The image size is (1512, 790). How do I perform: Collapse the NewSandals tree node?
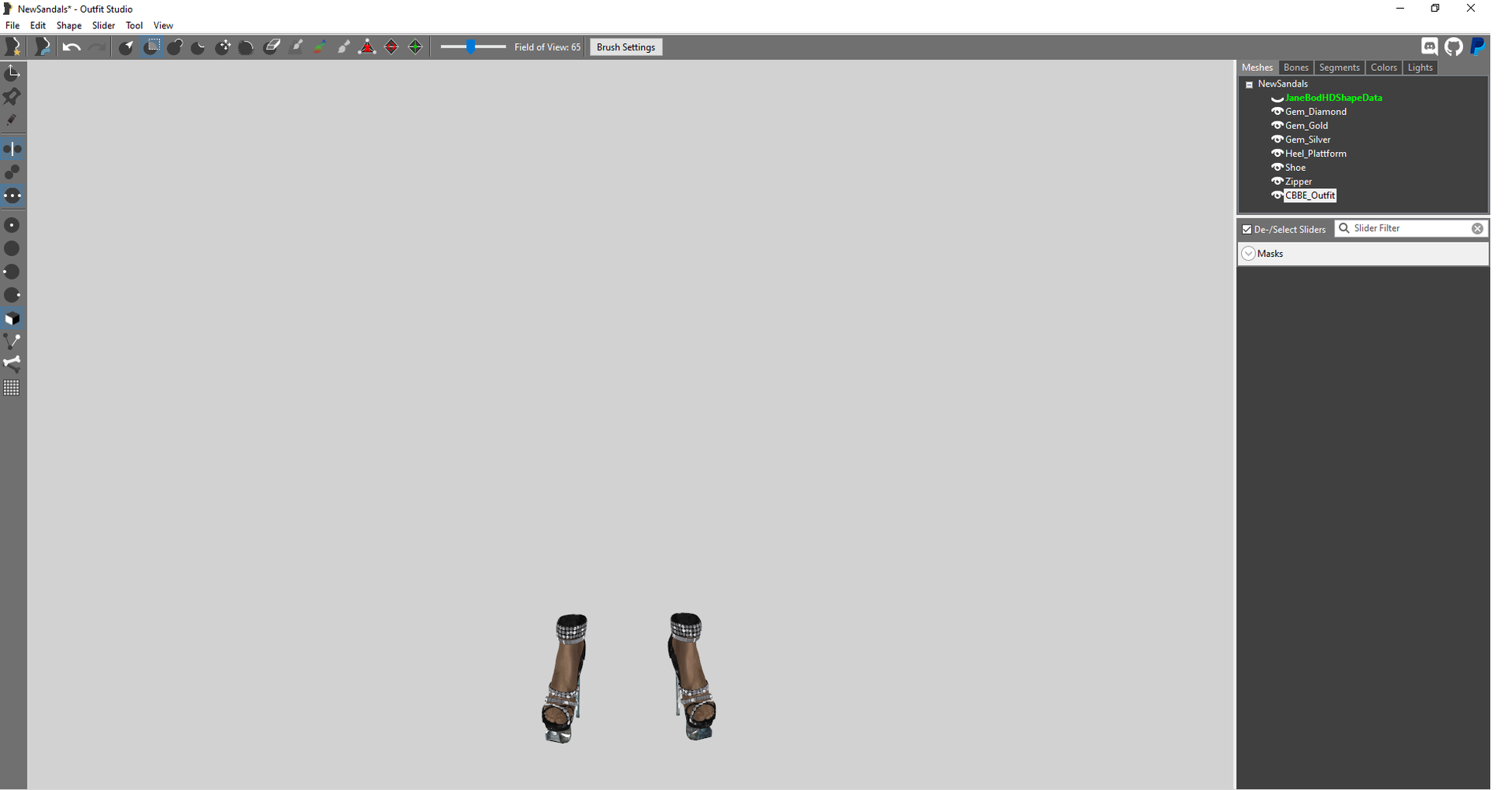coord(1249,84)
